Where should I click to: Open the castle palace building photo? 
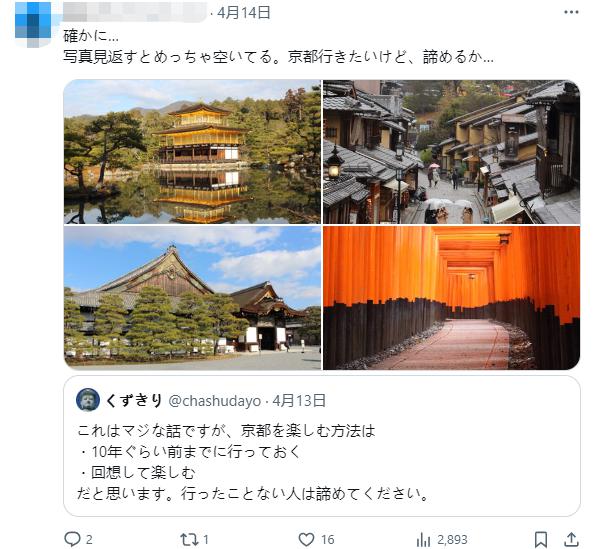[192, 298]
